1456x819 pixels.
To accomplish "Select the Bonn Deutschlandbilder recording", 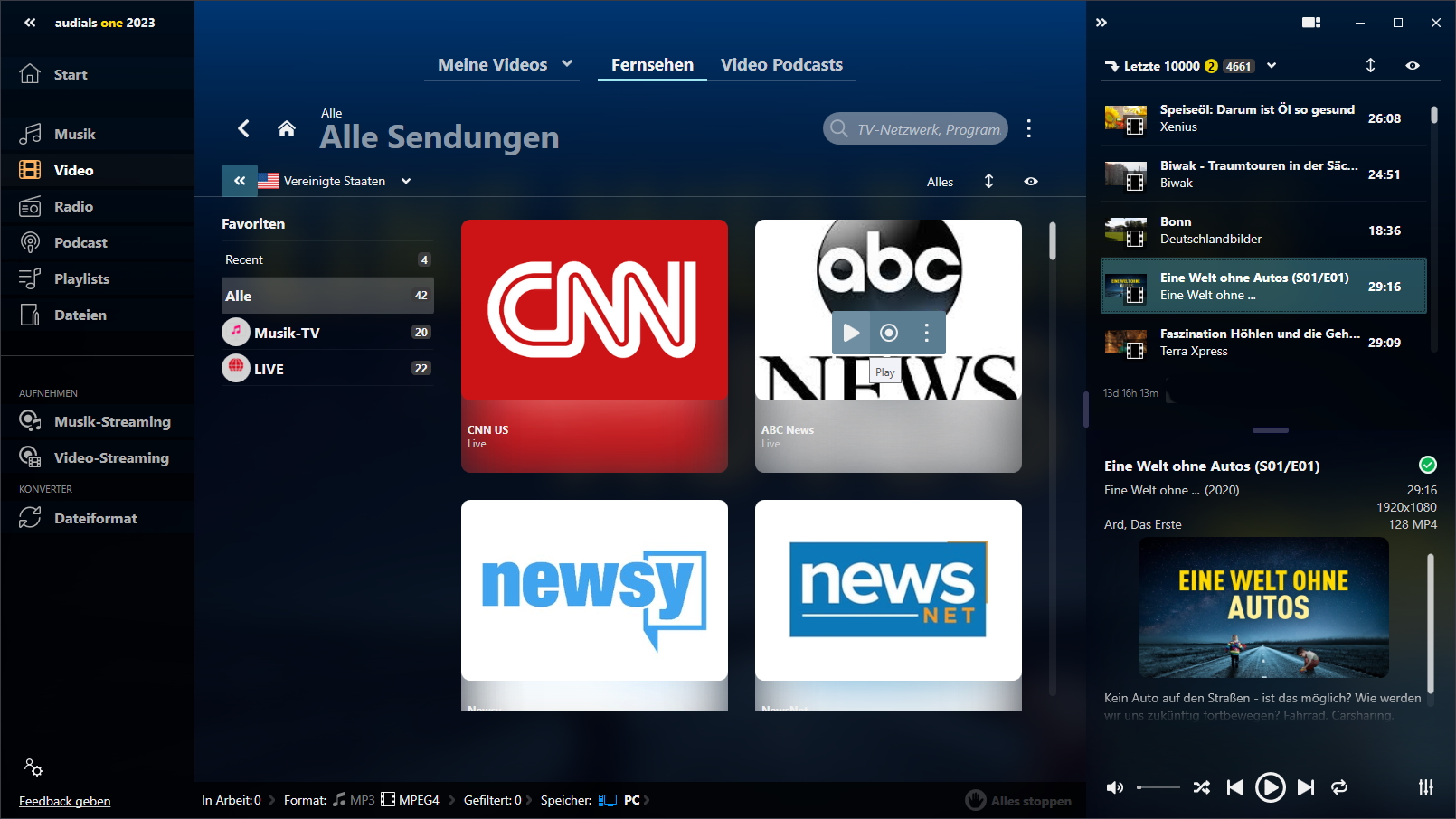I will tap(1262, 230).
